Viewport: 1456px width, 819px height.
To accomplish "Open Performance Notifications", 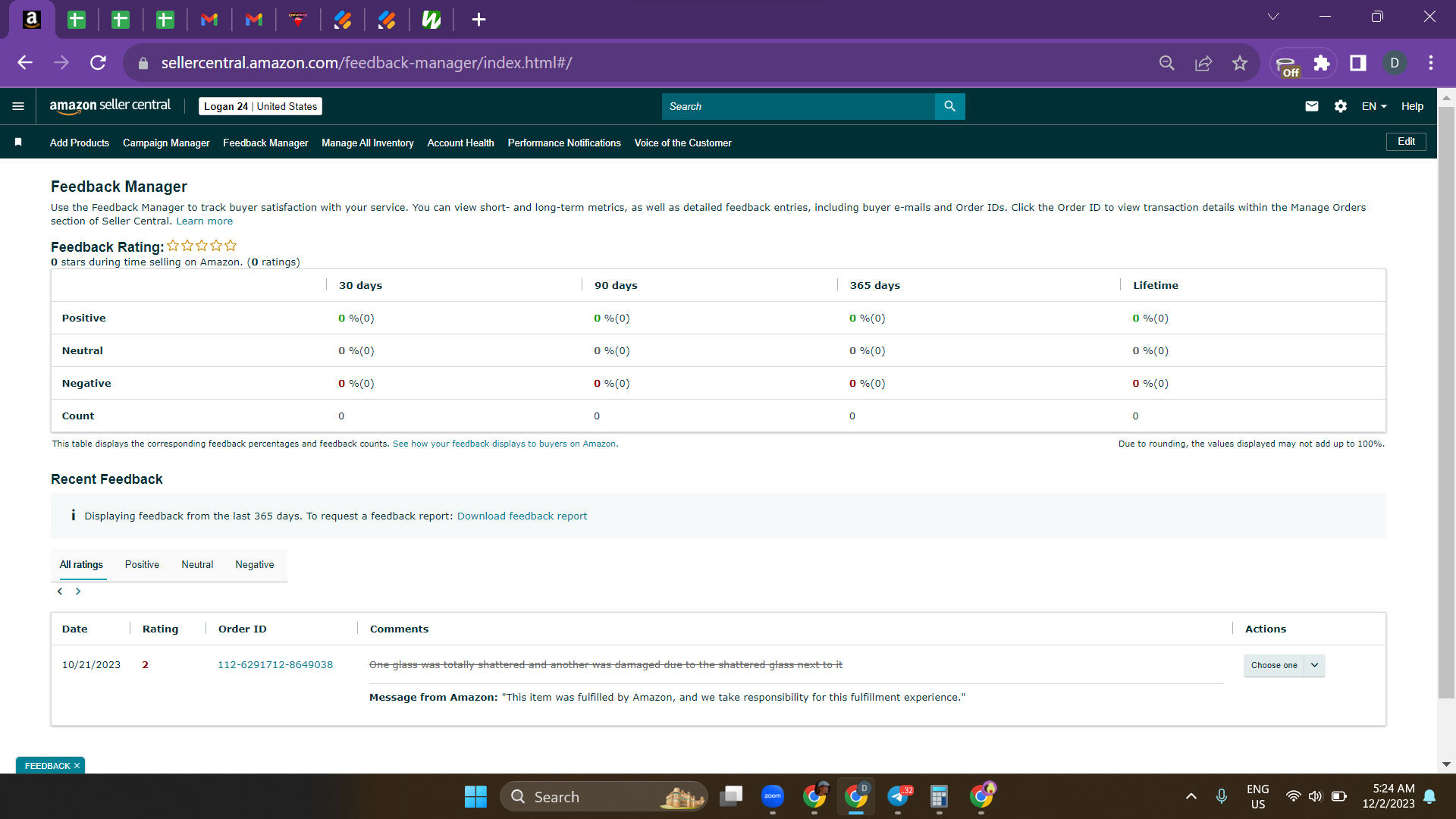I will (x=564, y=143).
